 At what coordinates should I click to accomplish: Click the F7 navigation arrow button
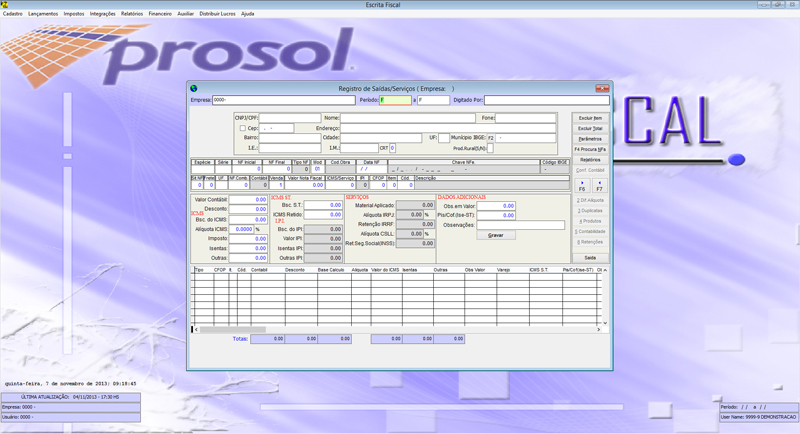pos(599,186)
